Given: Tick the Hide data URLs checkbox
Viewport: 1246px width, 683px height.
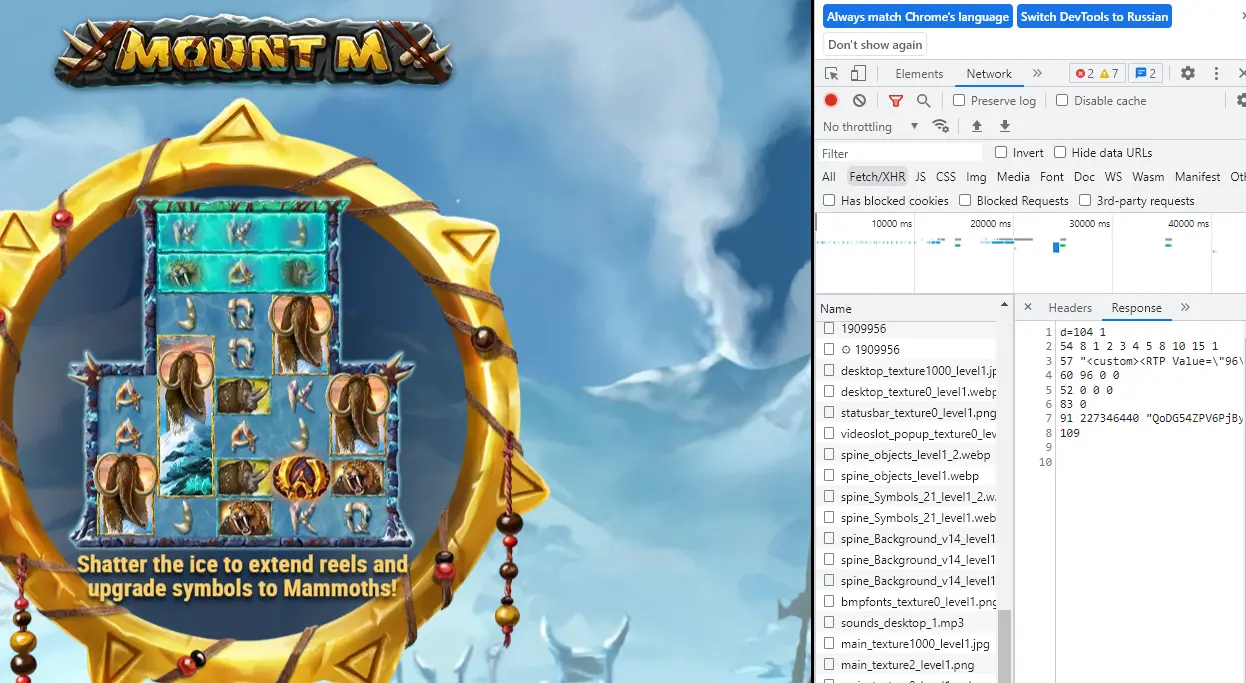Looking at the screenshot, I should coord(1060,152).
